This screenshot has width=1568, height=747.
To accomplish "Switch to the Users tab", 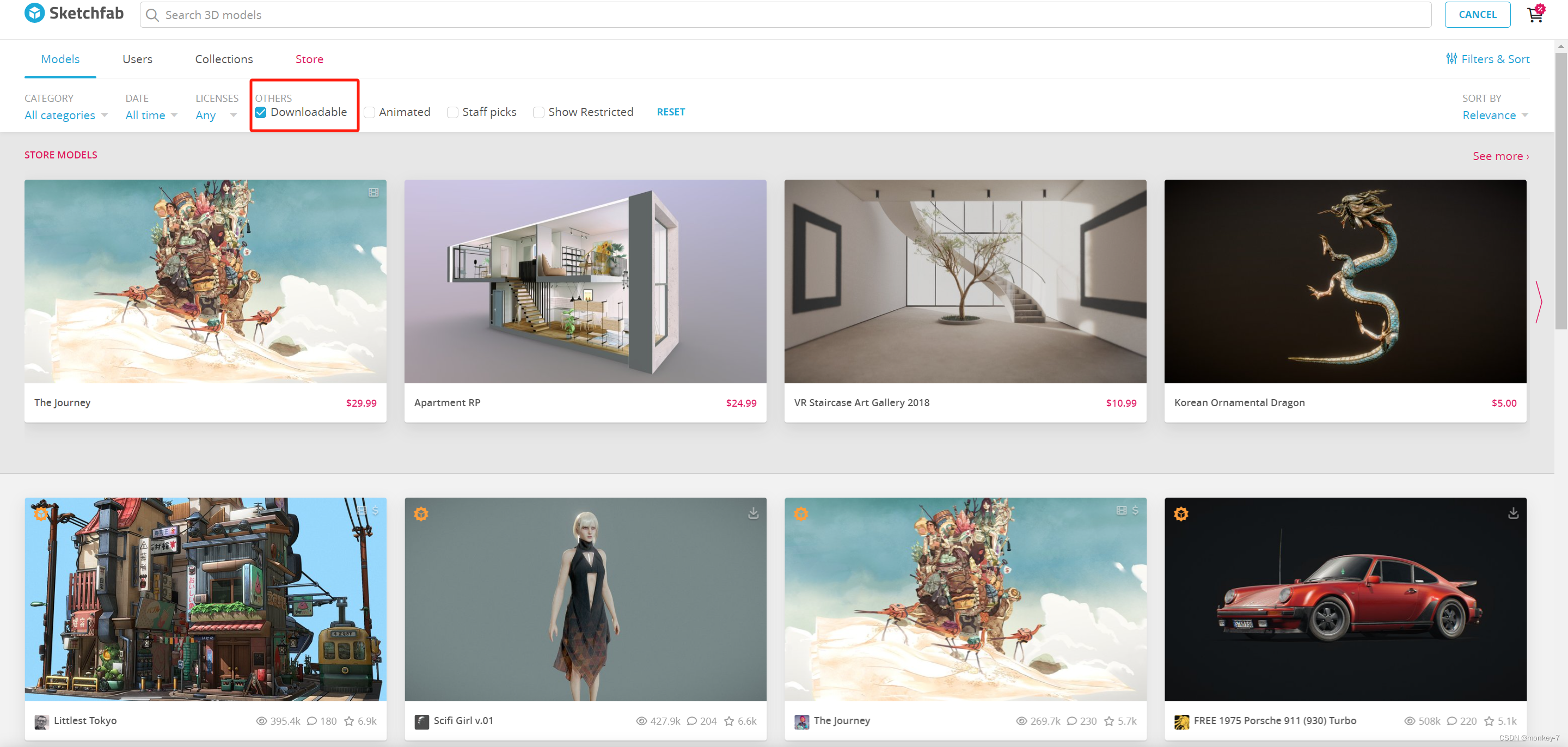I will point(137,59).
